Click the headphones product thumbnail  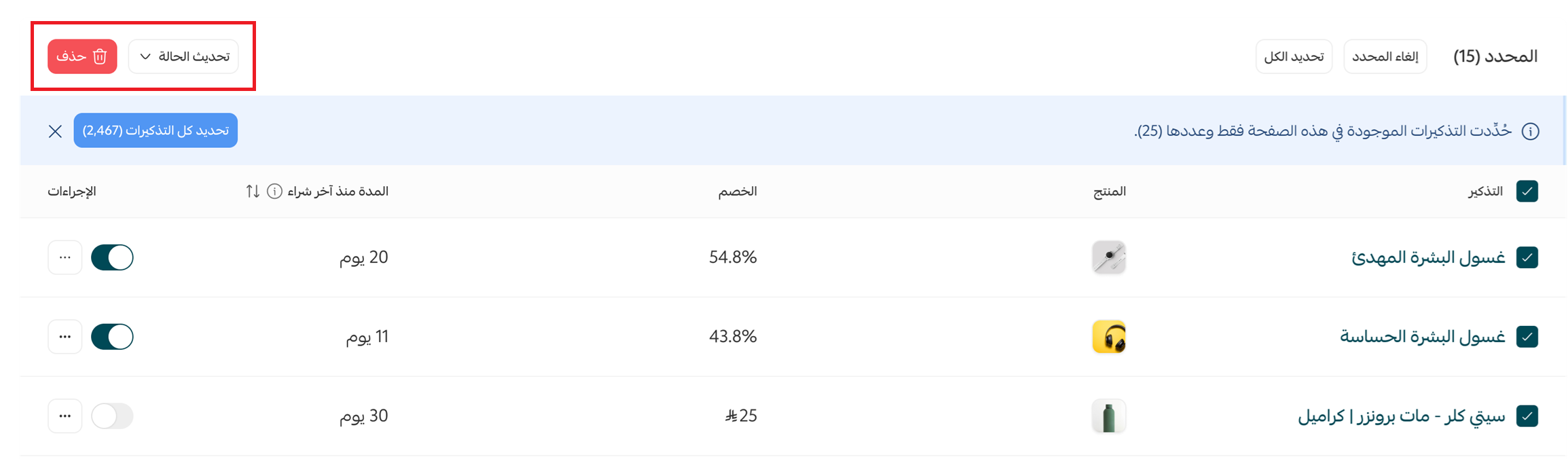(x=1108, y=336)
